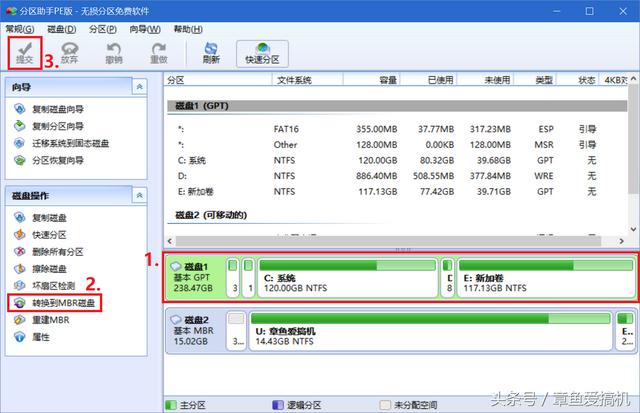Open 快速分区 from the toolbar
The height and width of the screenshot is (413, 640).
[262, 53]
